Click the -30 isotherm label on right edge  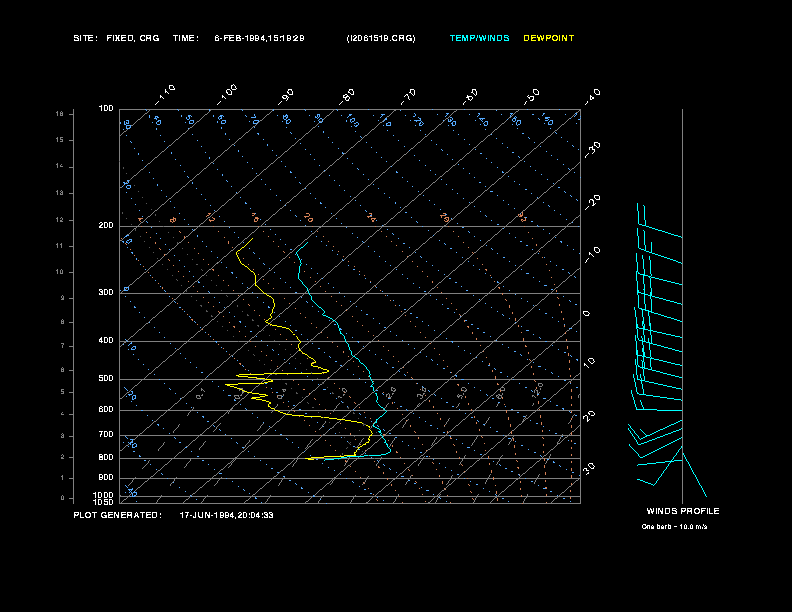click(592, 150)
